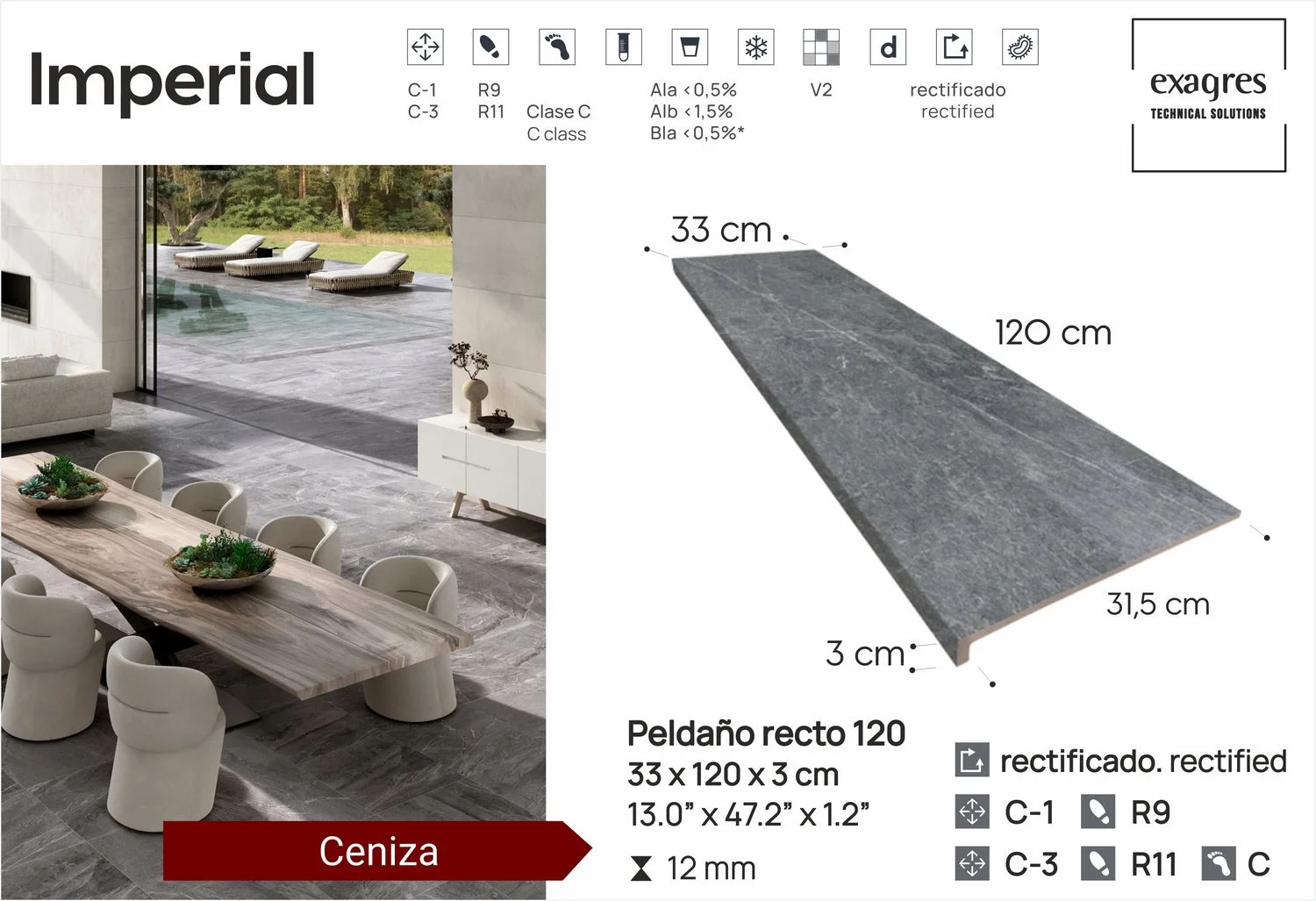Select the Peldaño recto 120 product heading

pos(766,733)
